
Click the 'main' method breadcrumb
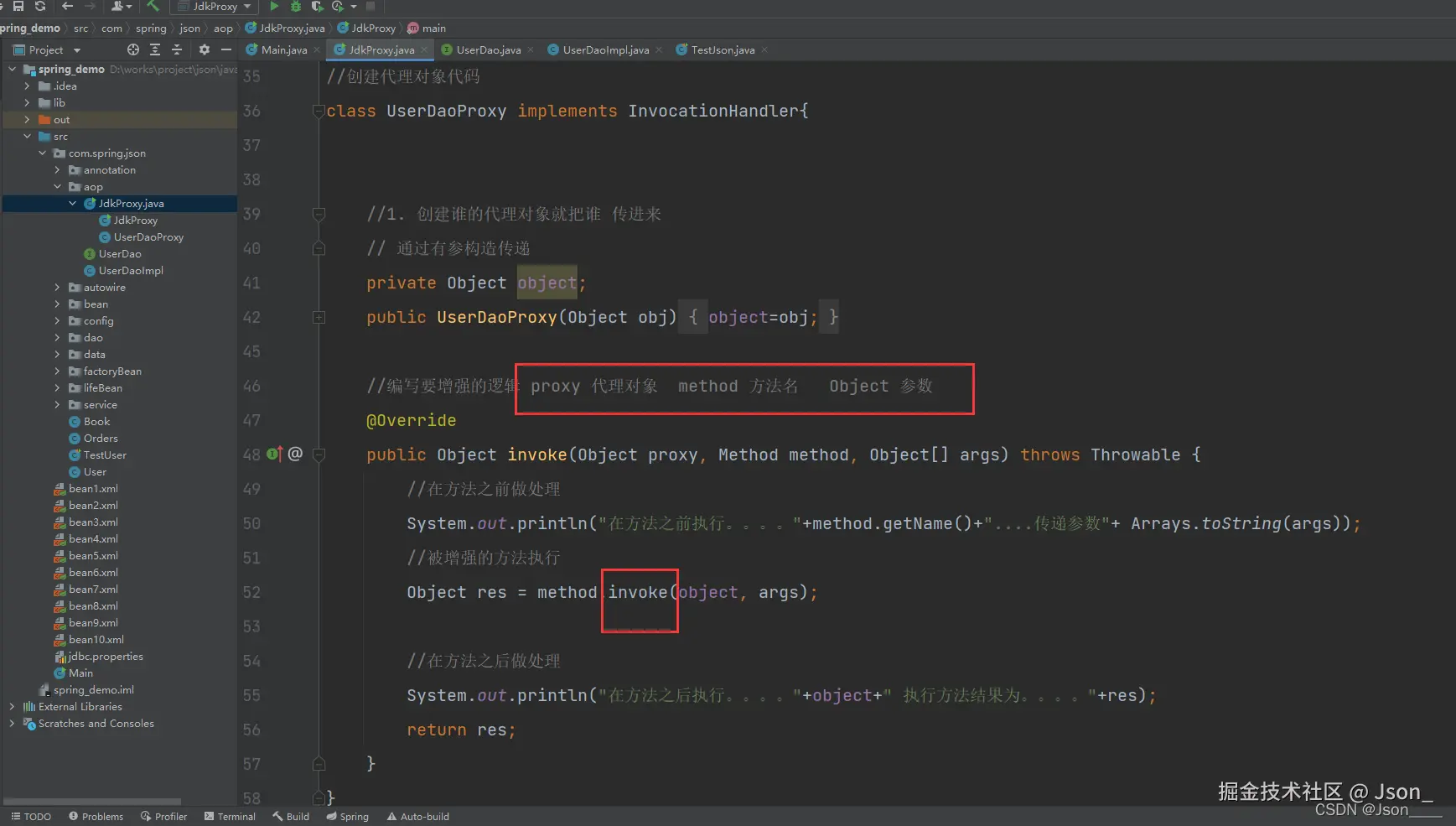coord(427,29)
